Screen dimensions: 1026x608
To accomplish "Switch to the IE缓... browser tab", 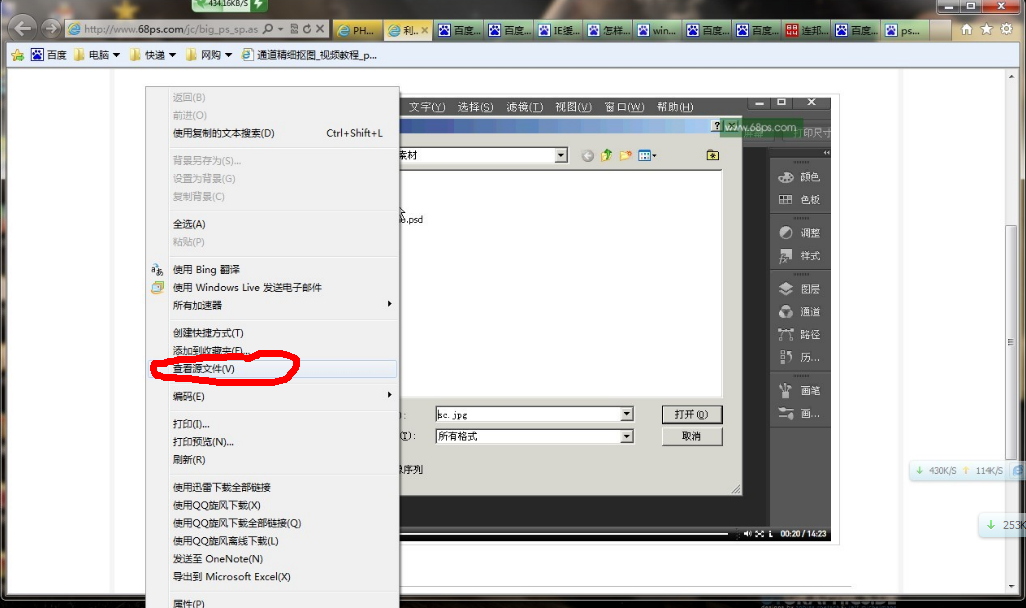I will click(559, 30).
